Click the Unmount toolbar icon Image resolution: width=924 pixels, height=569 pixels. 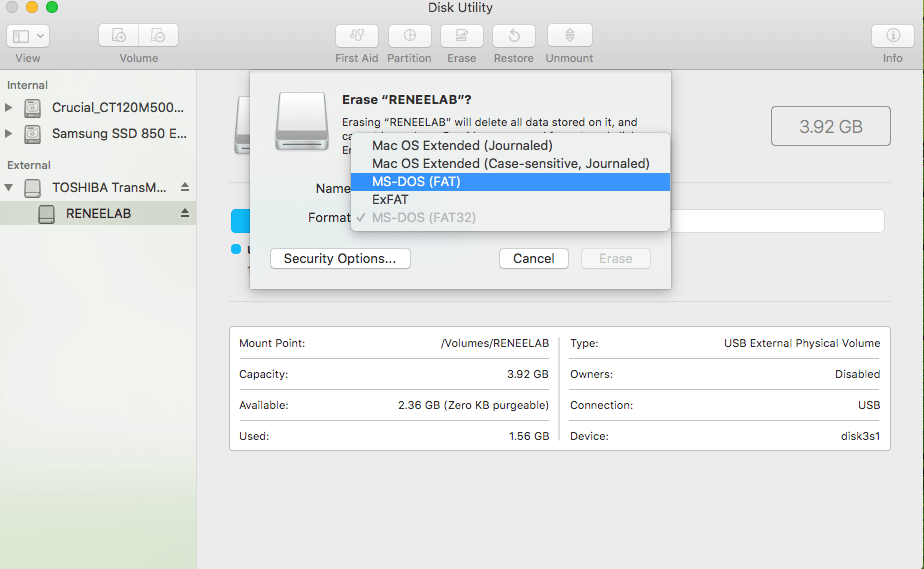coord(570,36)
